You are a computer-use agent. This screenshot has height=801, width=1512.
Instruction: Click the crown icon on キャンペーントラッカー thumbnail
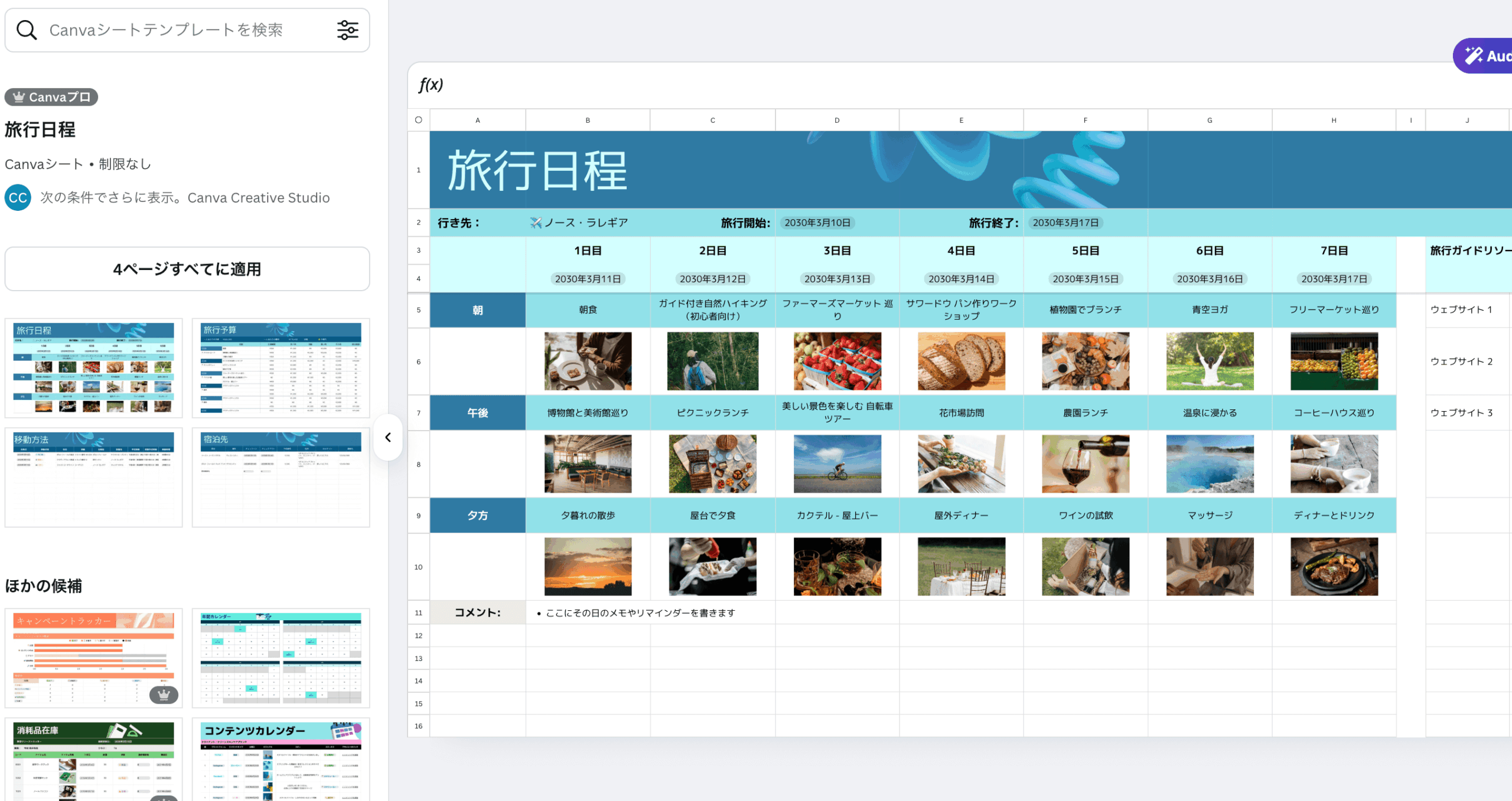[x=164, y=695]
